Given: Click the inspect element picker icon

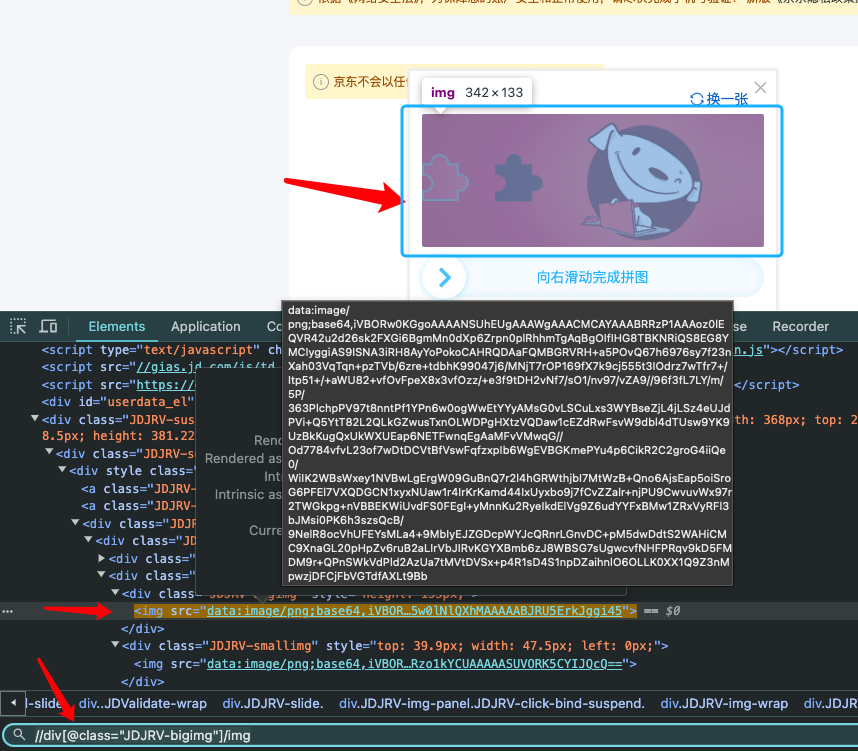Looking at the screenshot, I should [18, 326].
